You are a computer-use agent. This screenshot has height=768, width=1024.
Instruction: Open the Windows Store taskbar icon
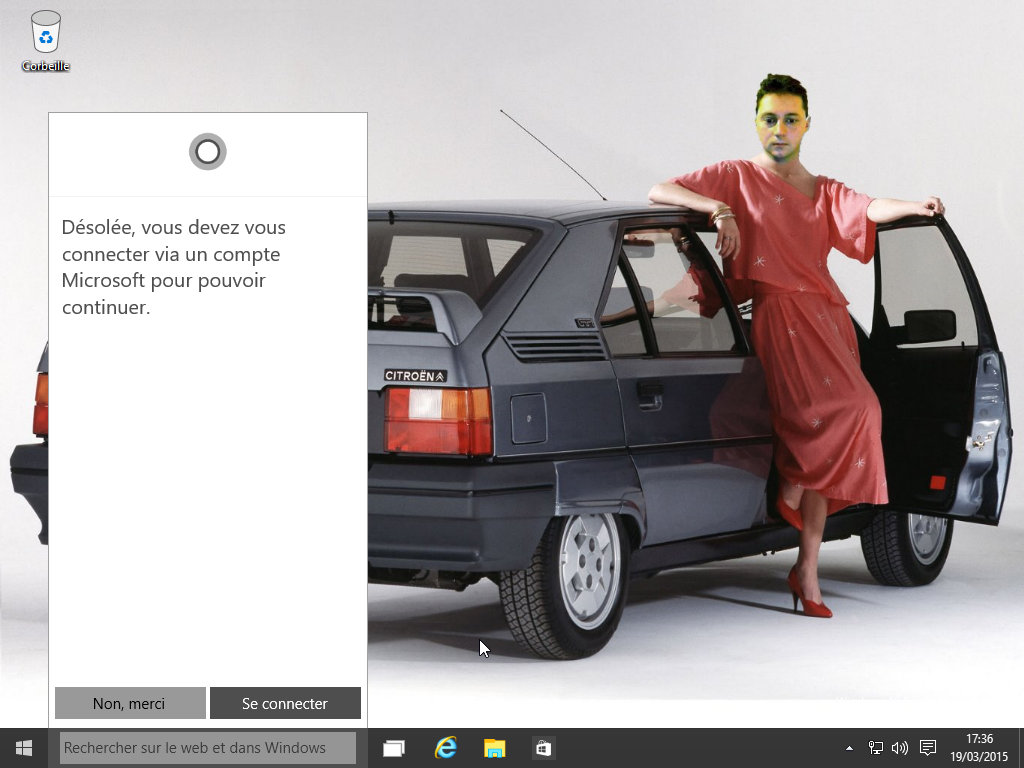[x=543, y=748]
